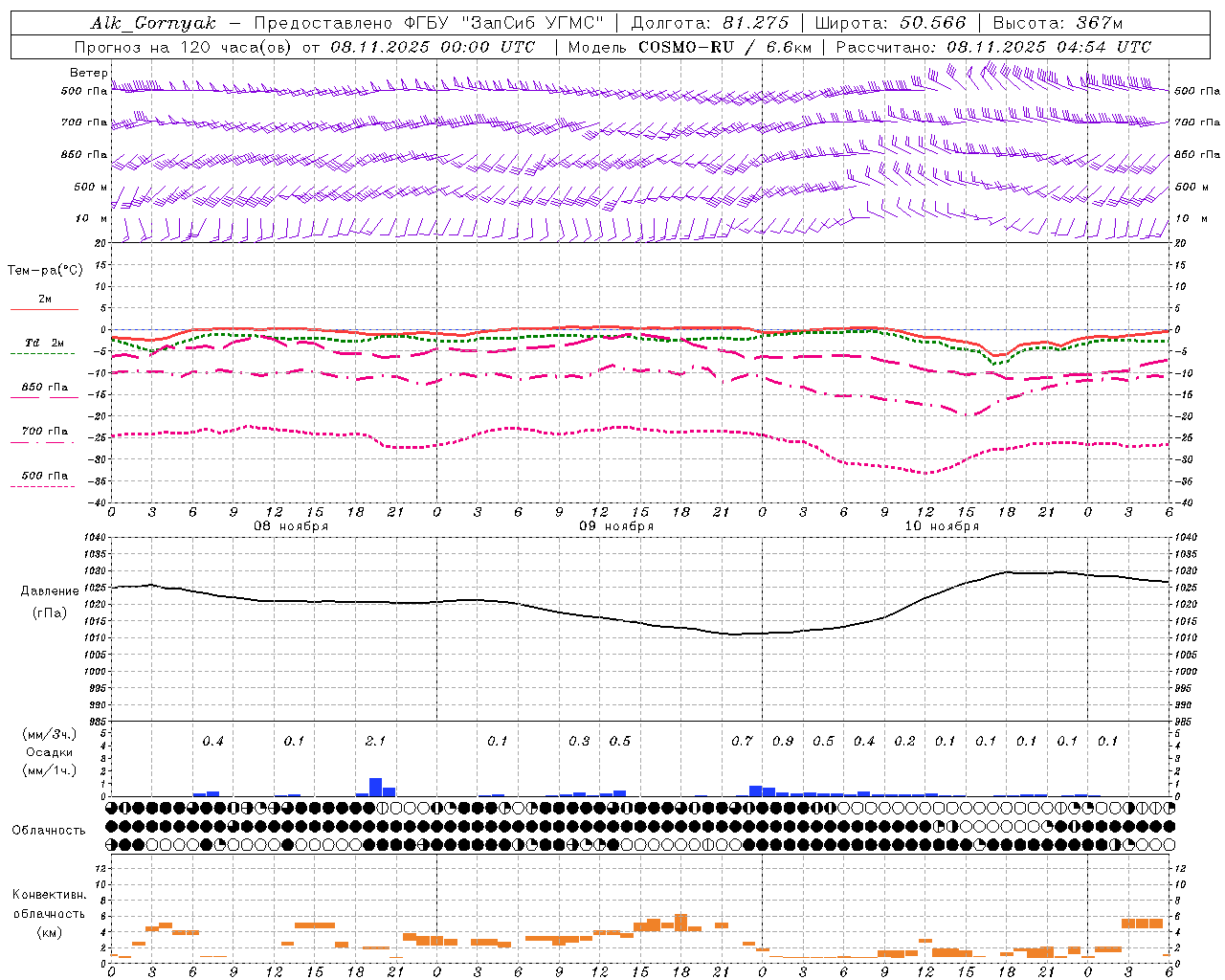Click the station name Alk_Gornyak in header
Screen dimensions: 1225x980
(x=154, y=23)
